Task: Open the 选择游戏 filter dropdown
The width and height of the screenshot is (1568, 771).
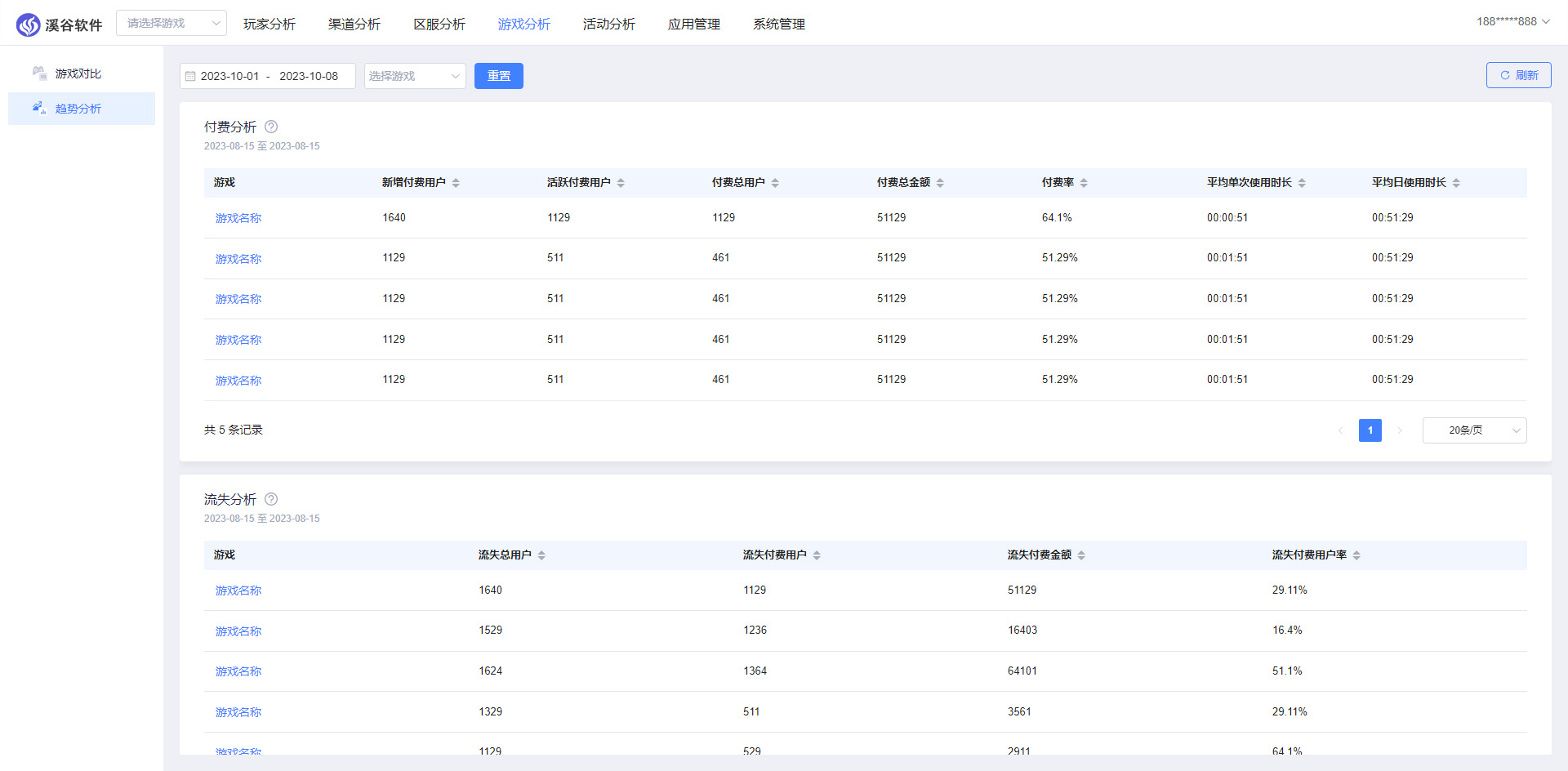Action: (415, 76)
